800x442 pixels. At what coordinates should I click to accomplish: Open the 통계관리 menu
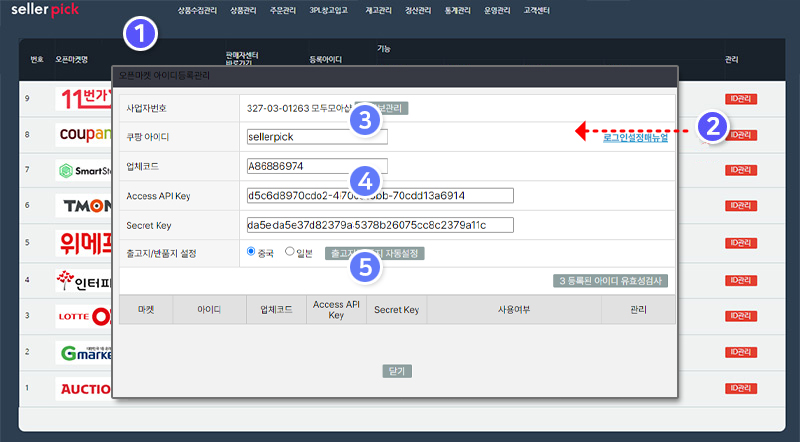click(459, 9)
